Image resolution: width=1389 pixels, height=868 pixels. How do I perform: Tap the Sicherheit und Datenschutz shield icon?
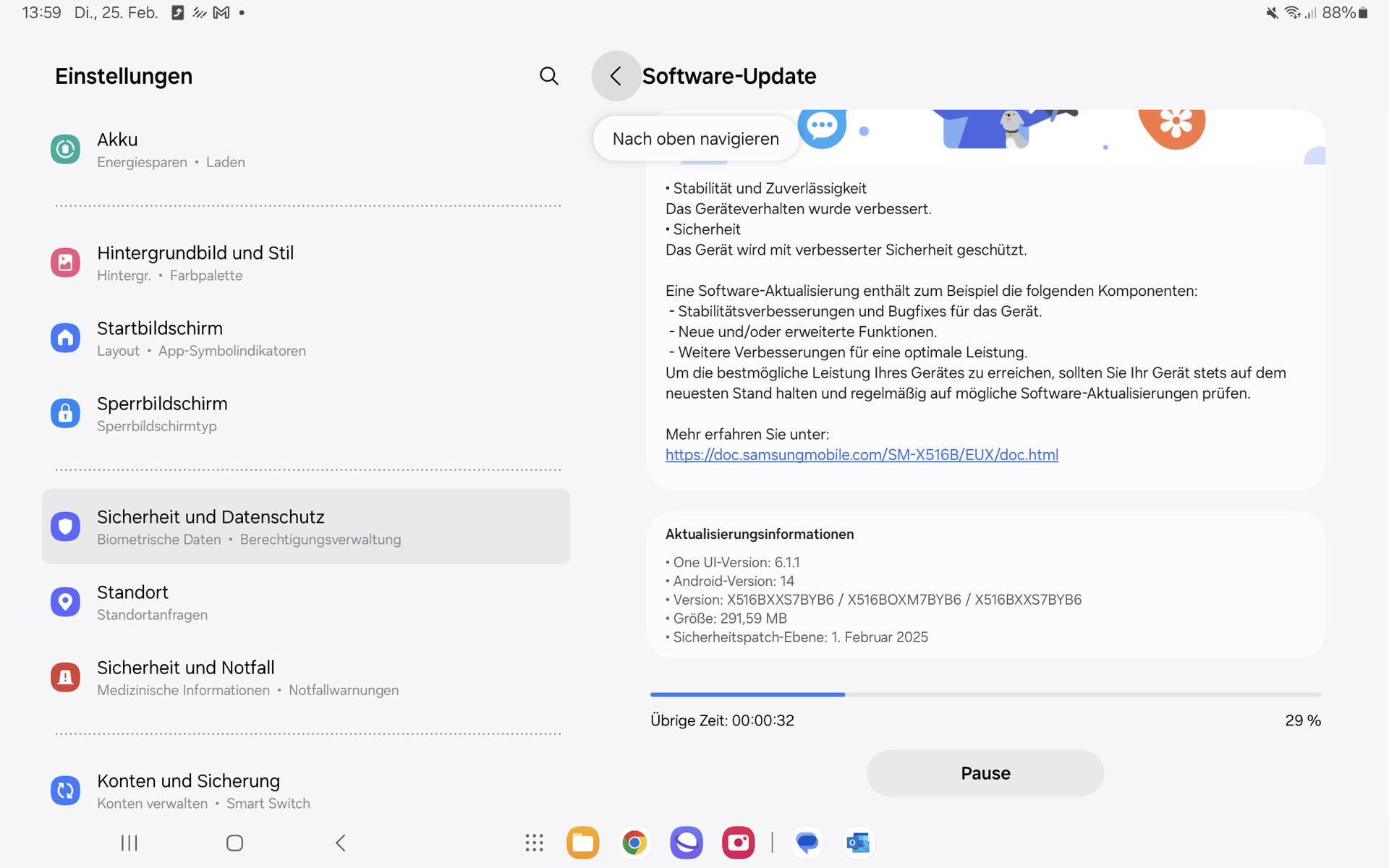pos(65,527)
